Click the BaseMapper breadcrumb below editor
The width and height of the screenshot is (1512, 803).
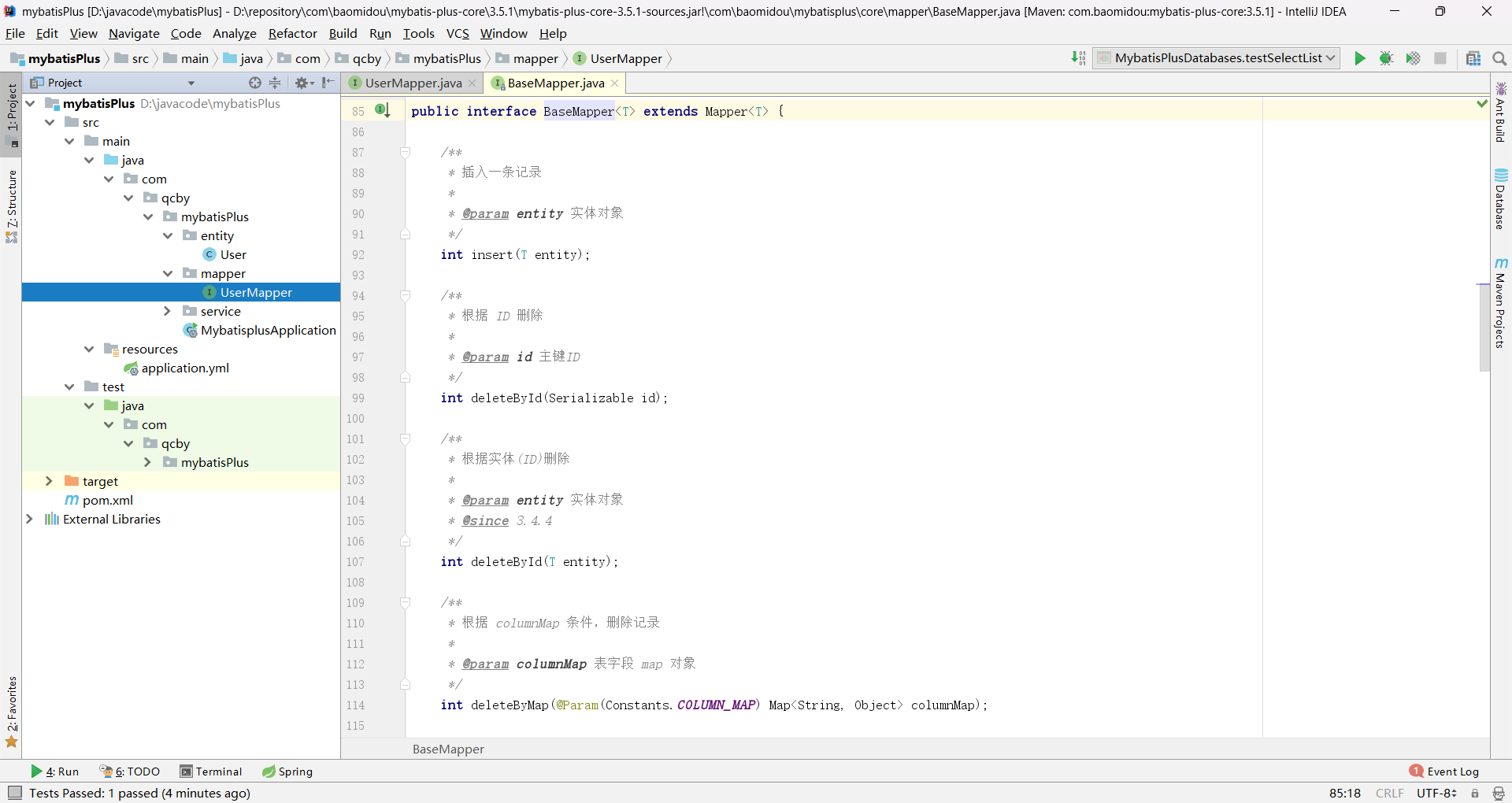pyautogui.click(x=448, y=749)
